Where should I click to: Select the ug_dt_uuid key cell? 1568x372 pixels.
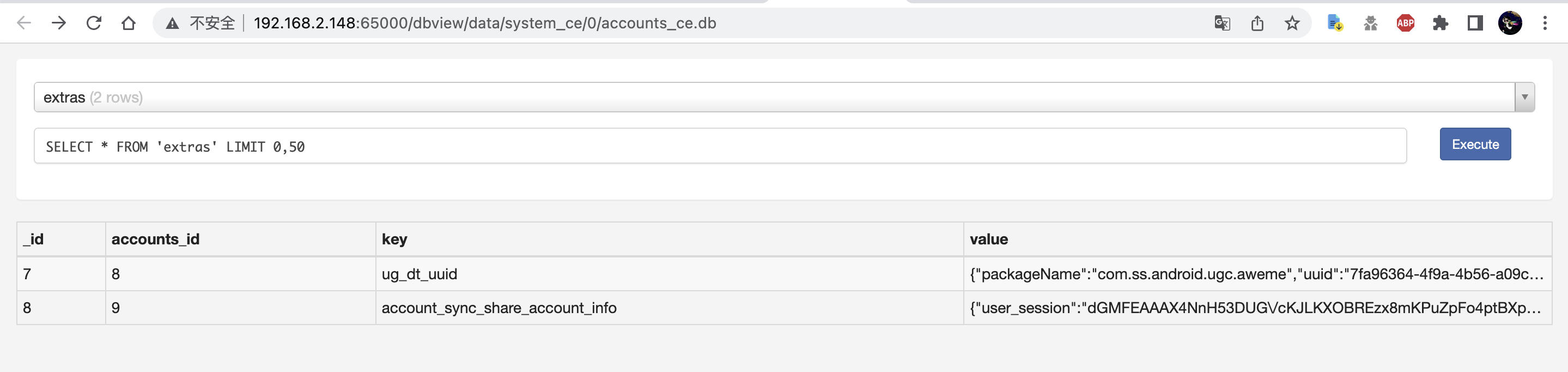tap(420, 274)
